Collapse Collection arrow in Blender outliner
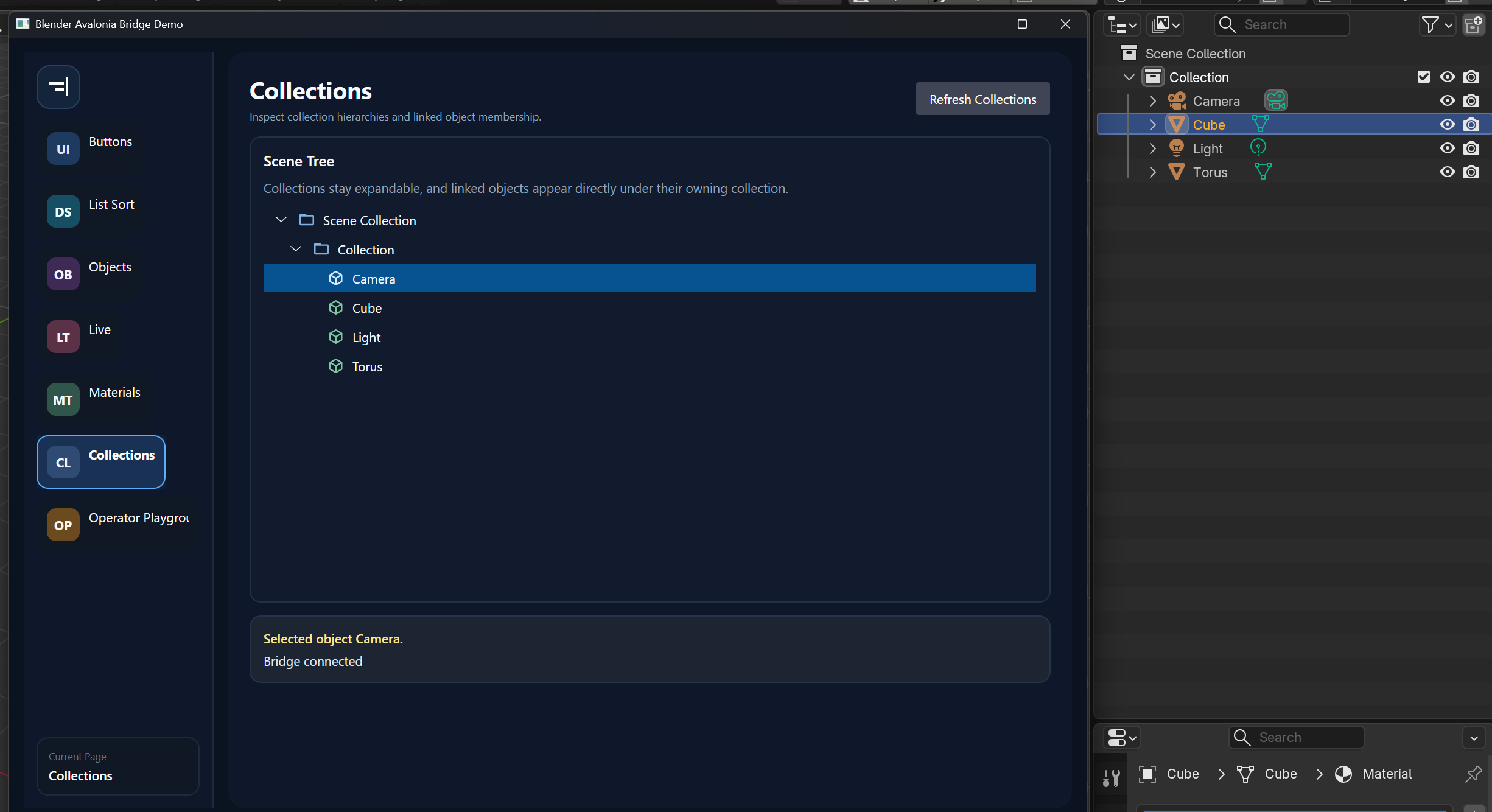This screenshot has height=812, width=1492. click(1129, 77)
